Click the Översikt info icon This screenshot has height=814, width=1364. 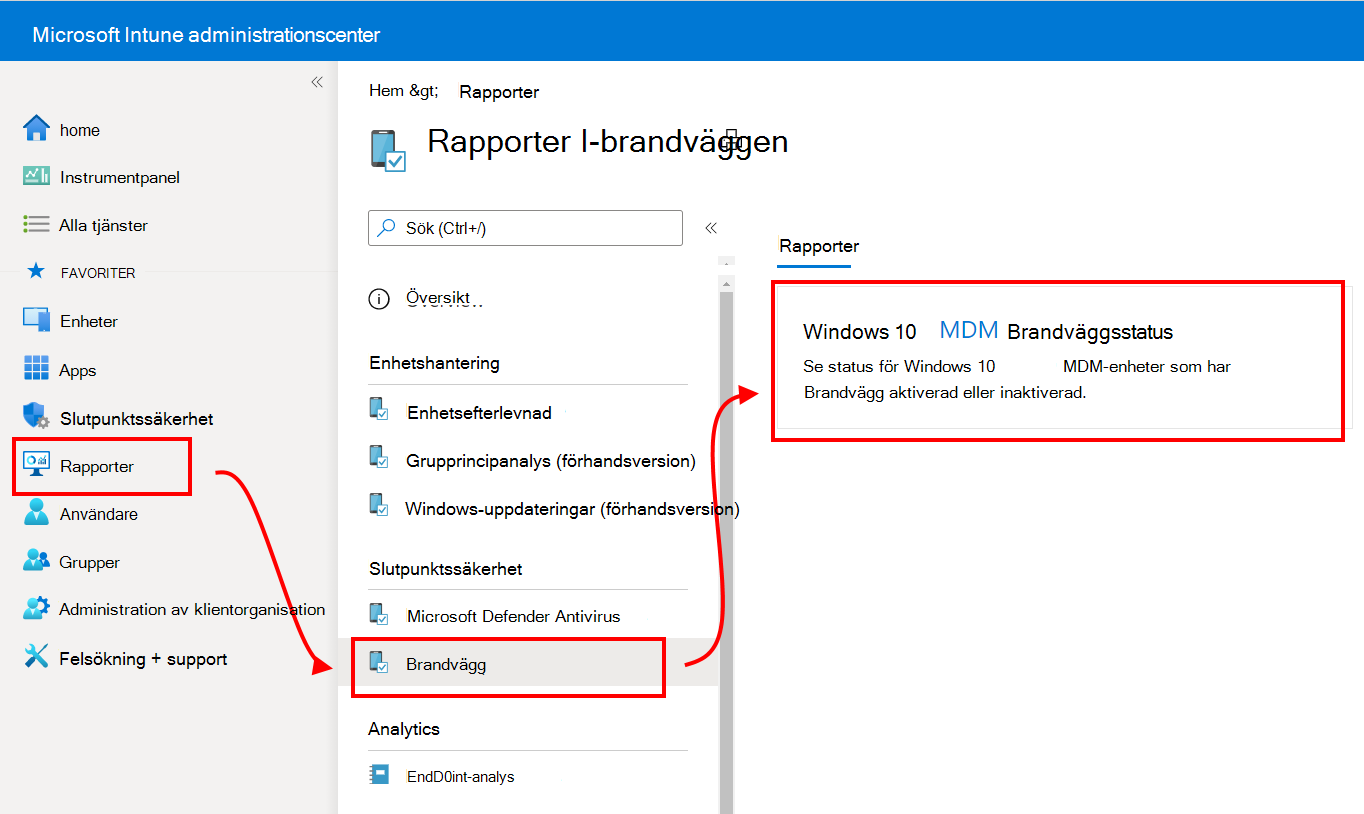(x=379, y=298)
